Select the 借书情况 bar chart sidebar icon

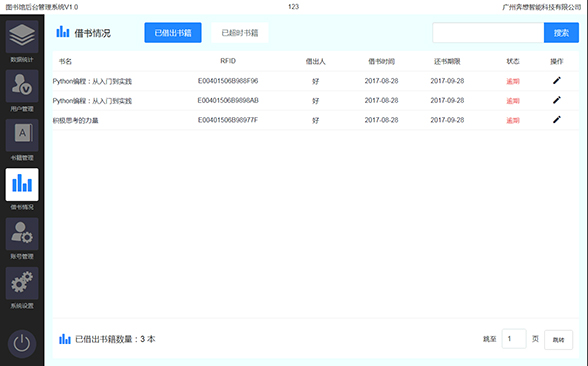[22, 184]
